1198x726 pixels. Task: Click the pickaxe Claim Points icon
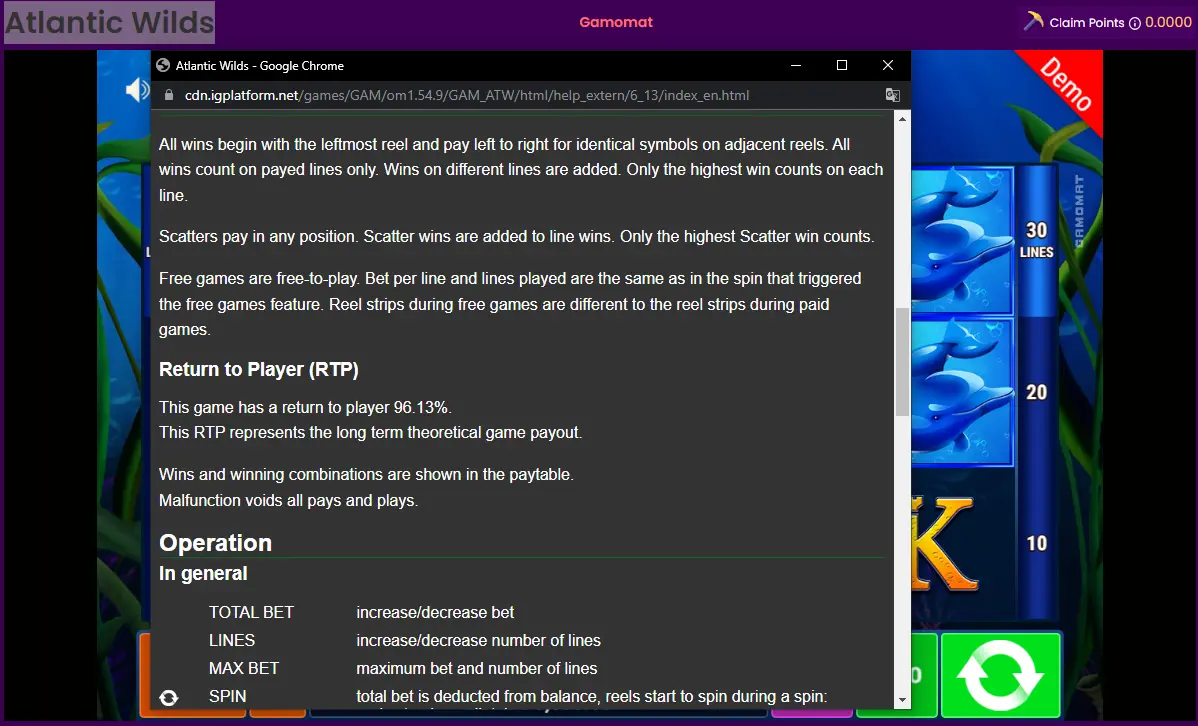(x=1034, y=21)
